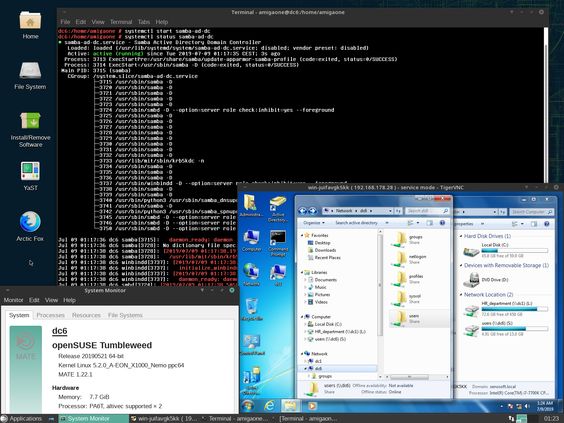The width and height of the screenshot is (564, 423).
Task: Open Local Disk (C:) in Computer window
Action: click(505, 250)
